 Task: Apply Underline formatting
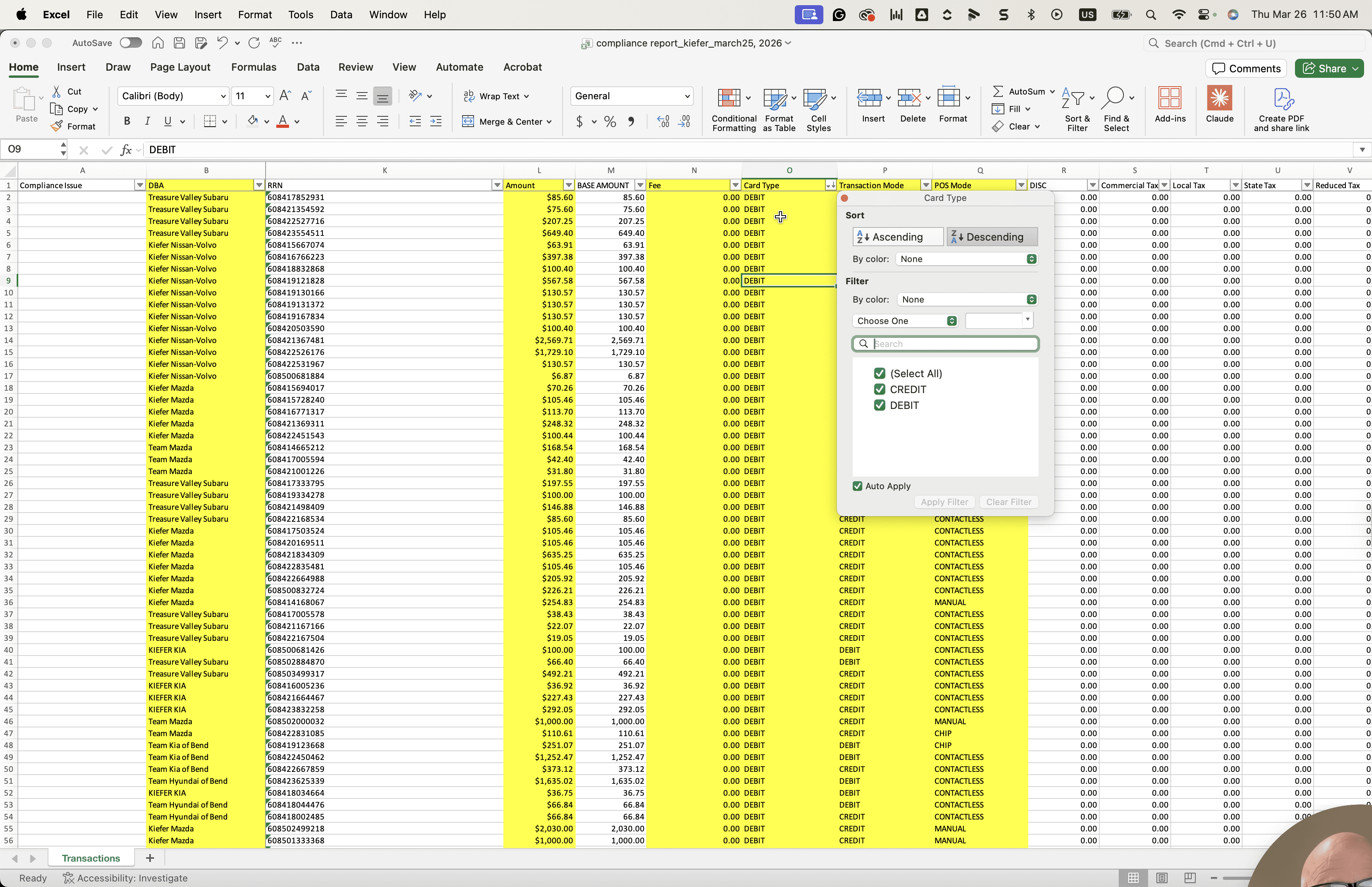(168, 121)
